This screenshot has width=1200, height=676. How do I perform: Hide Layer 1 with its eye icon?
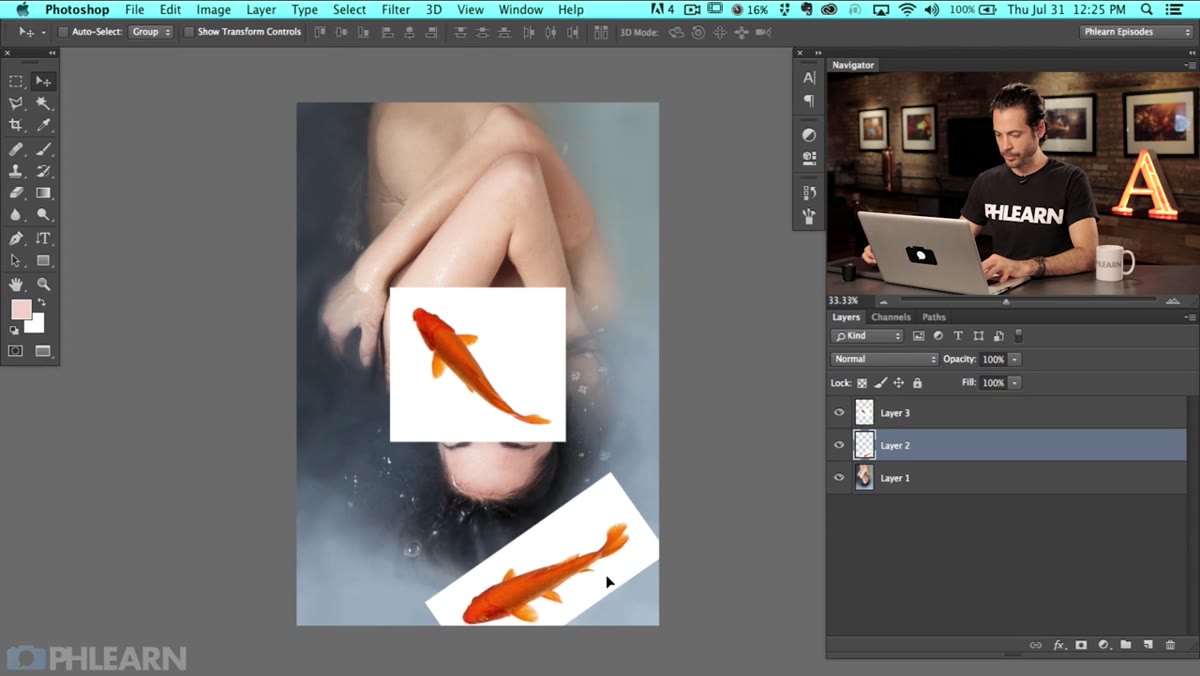tap(839, 478)
